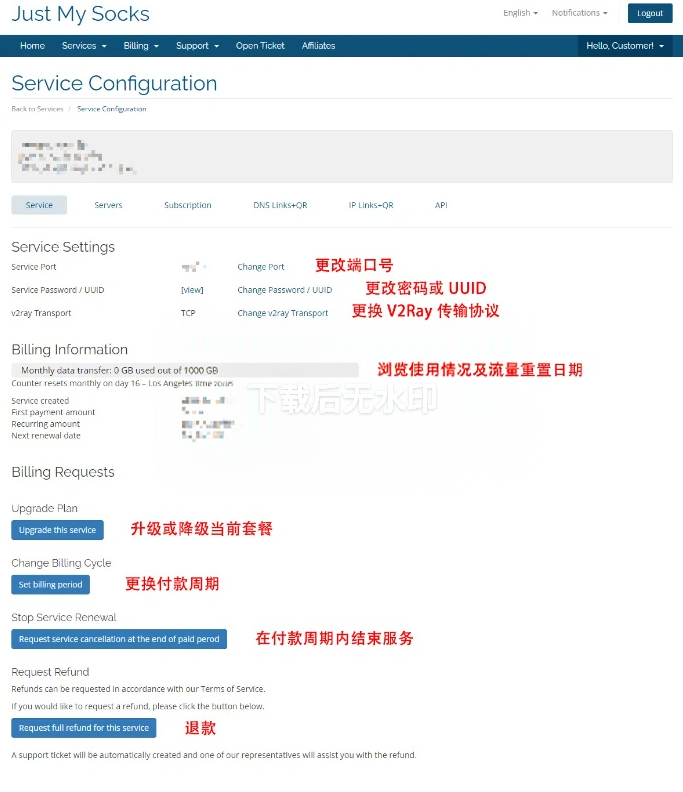
Task: Open the DNS Links+QR tab
Action: click(x=280, y=205)
